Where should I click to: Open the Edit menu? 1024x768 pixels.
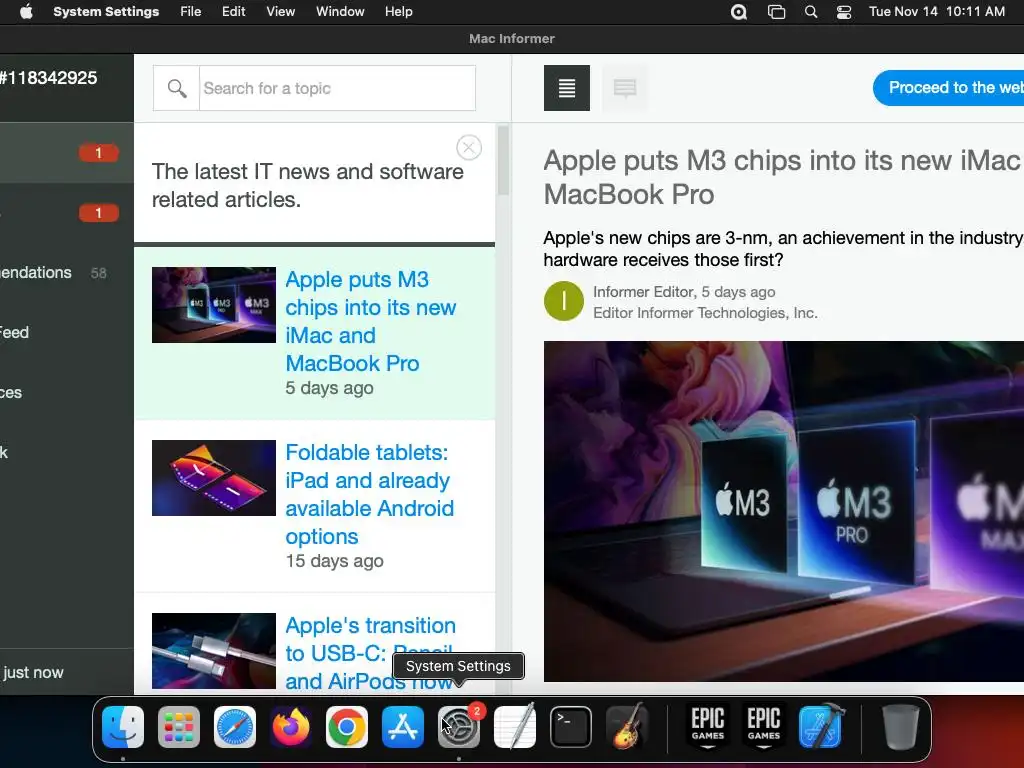tap(233, 12)
